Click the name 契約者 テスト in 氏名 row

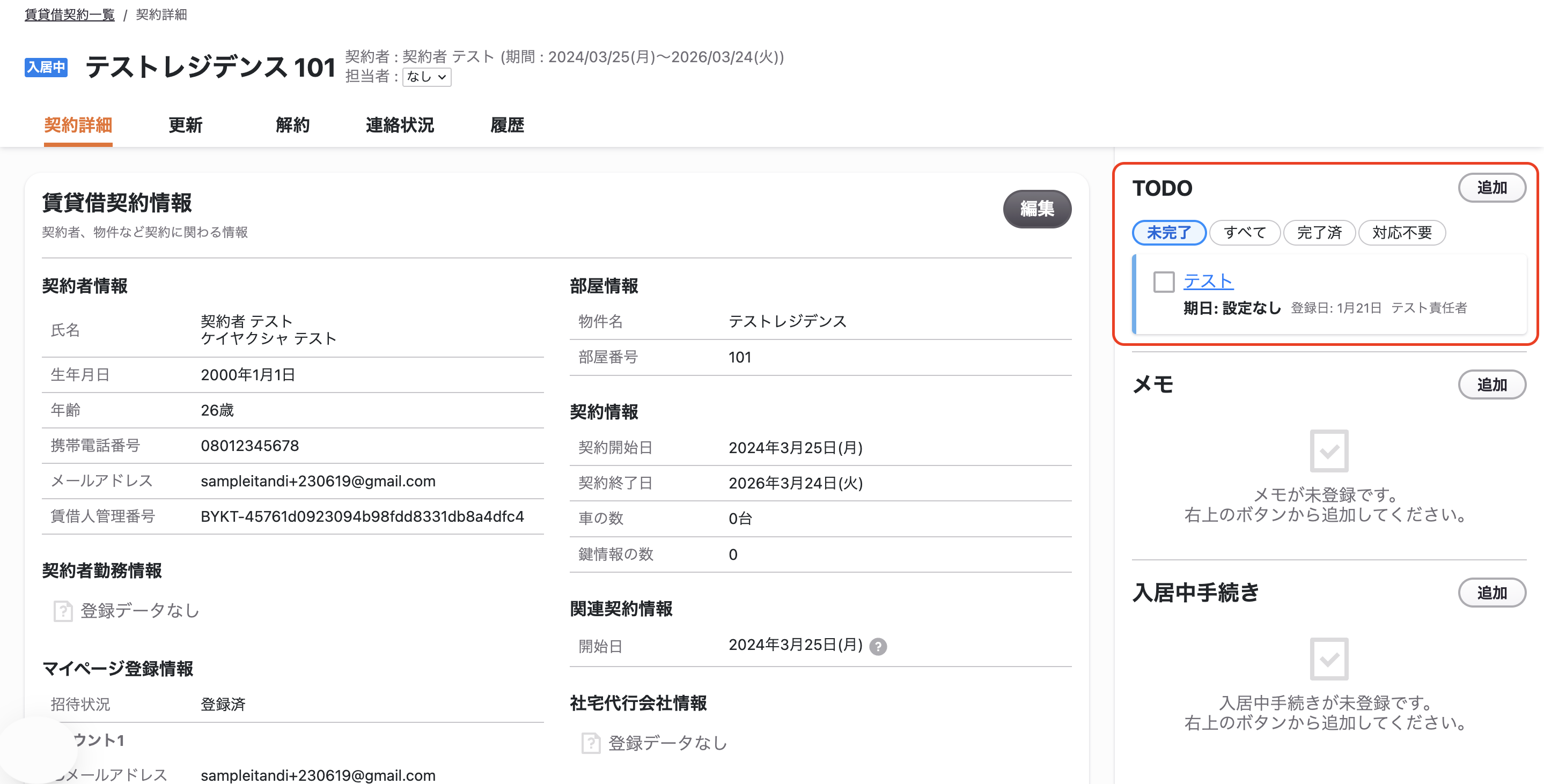point(246,321)
